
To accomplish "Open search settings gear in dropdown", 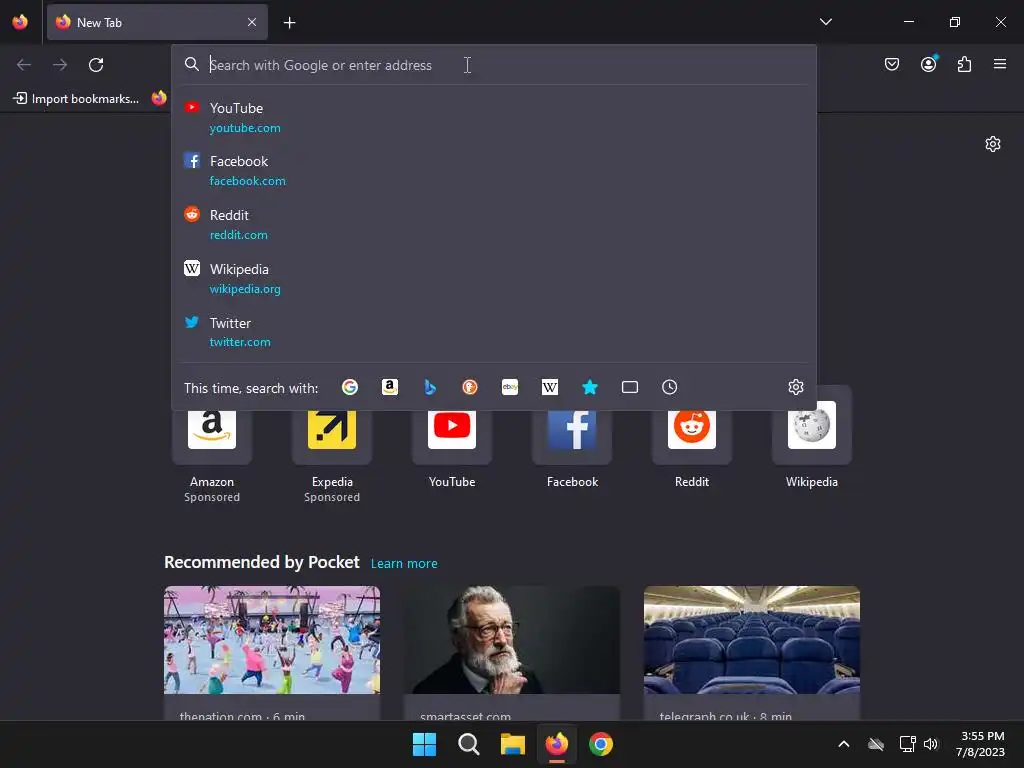I will tap(795, 387).
